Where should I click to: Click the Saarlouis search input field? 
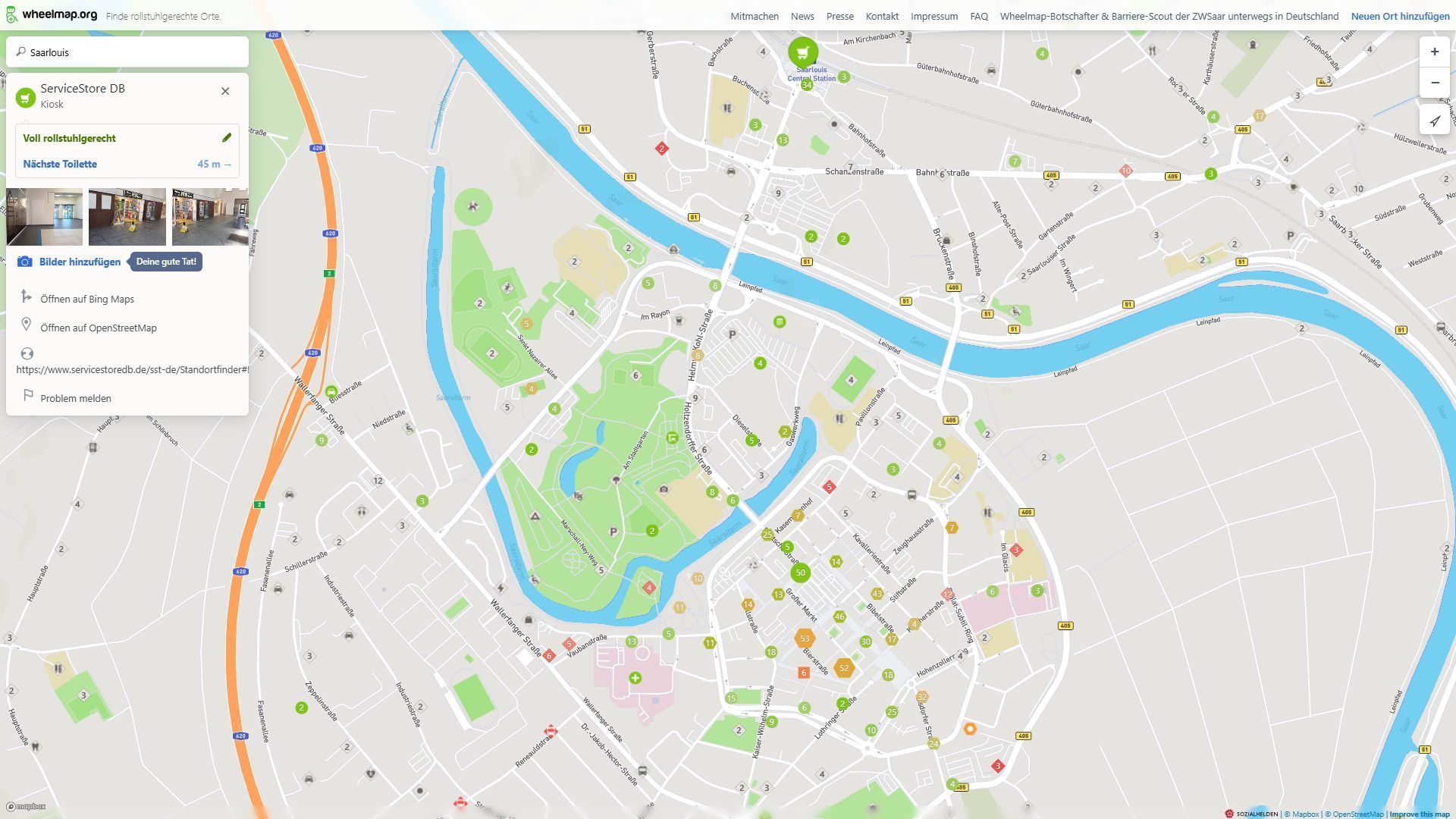click(133, 52)
